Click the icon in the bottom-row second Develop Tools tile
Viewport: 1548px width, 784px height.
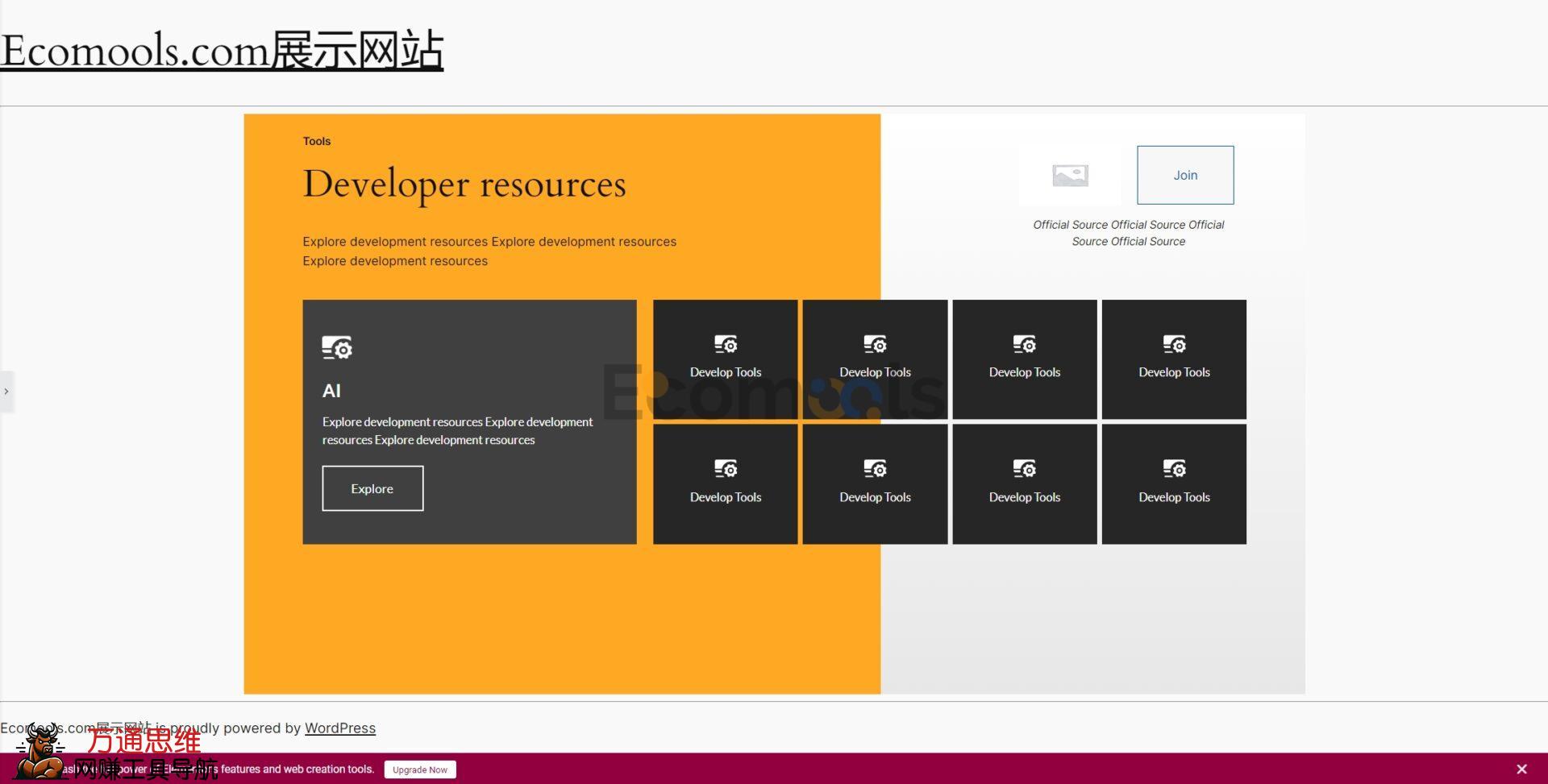tap(875, 469)
